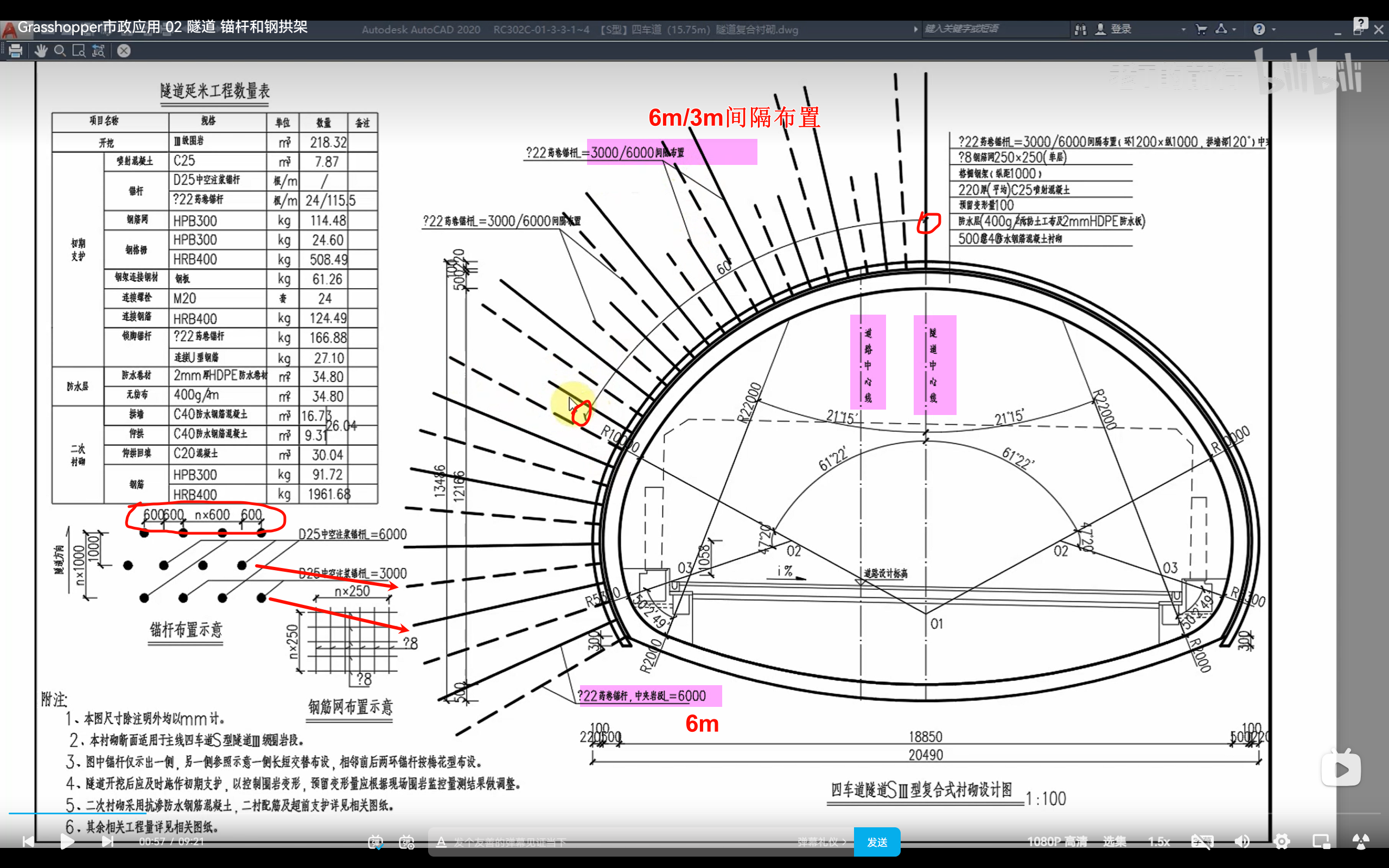Open the danmaku settings icon

tap(407, 841)
